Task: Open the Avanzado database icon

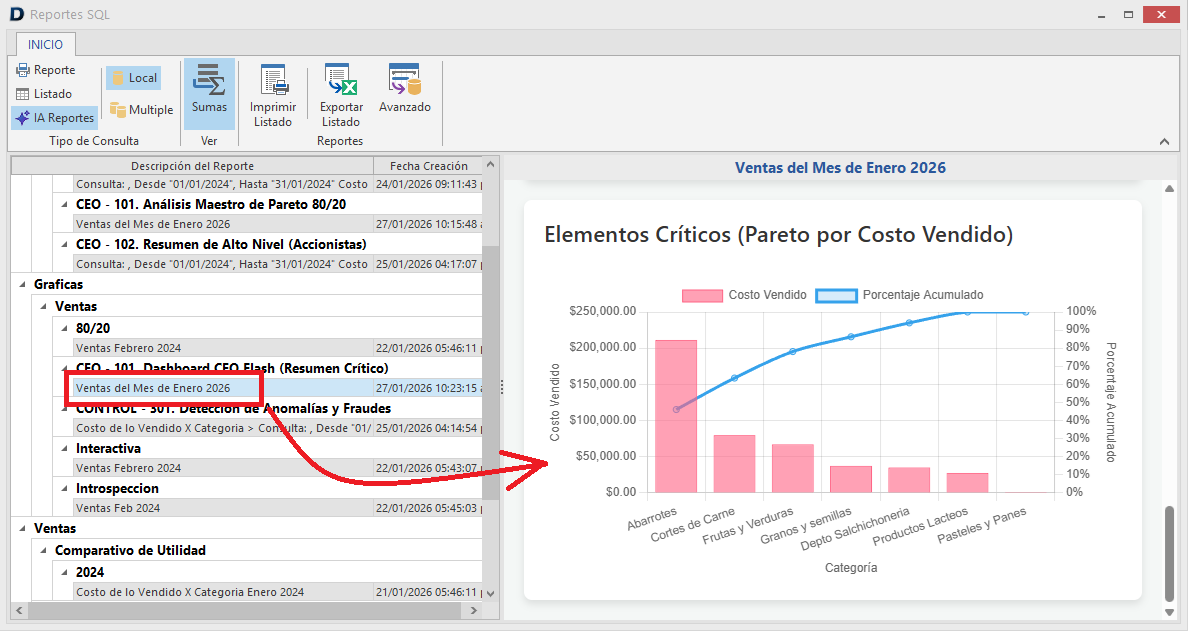Action: pos(405,80)
